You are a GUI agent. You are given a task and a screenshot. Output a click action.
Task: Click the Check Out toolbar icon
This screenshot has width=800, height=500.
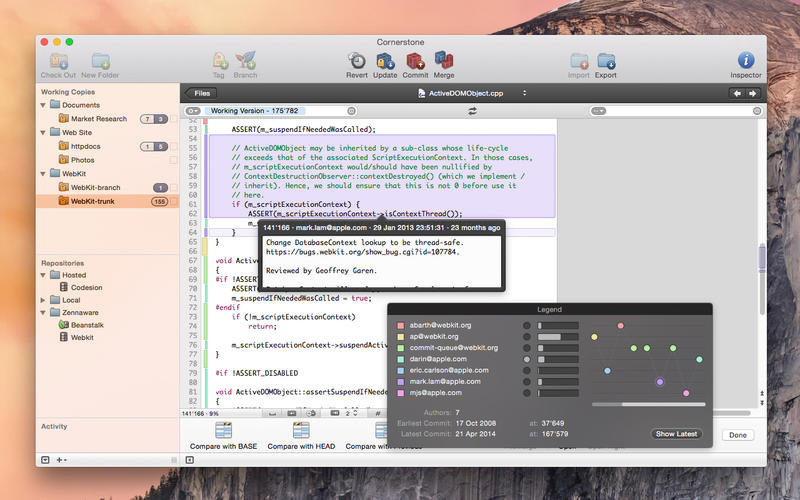pos(59,61)
